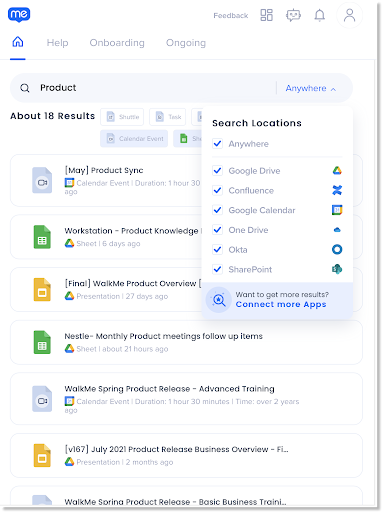This screenshot has width=382, height=512.
Task: Click the Google Drive logo in locations list
Action: click(x=337, y=171)
